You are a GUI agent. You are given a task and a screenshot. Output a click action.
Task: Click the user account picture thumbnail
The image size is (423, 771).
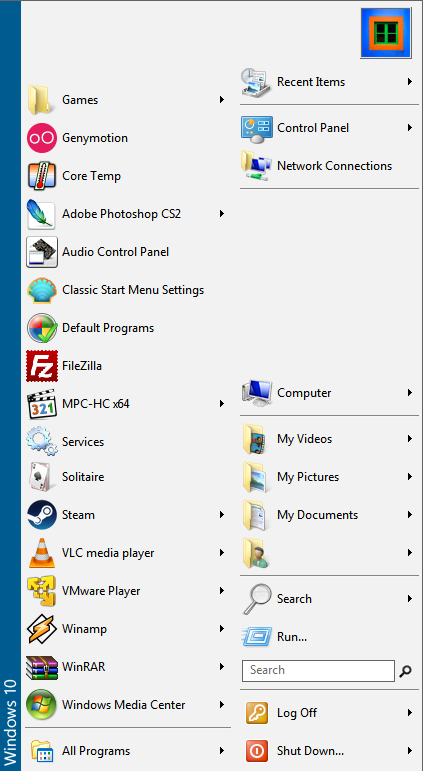pyautogui.click(x=386, y=33)
